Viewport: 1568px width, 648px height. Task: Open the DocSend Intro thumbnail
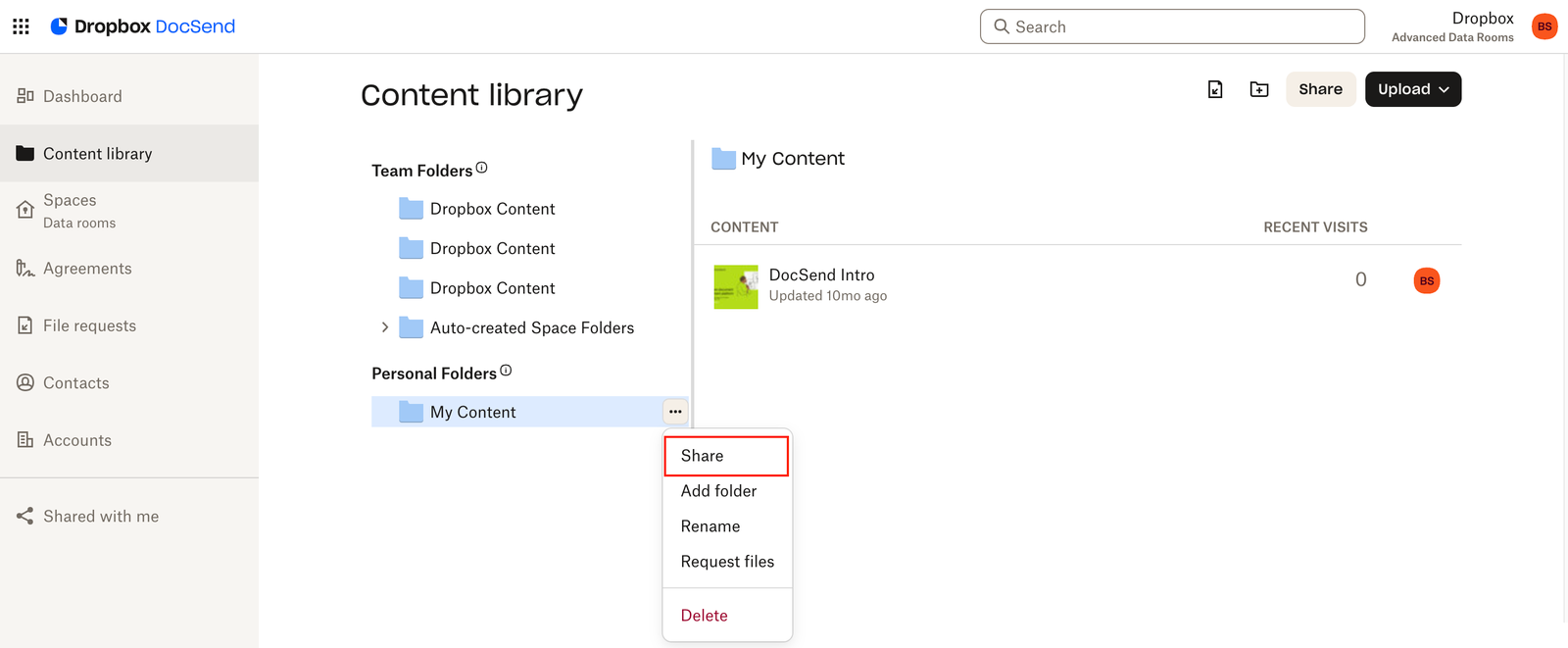(x=736, y=286)
